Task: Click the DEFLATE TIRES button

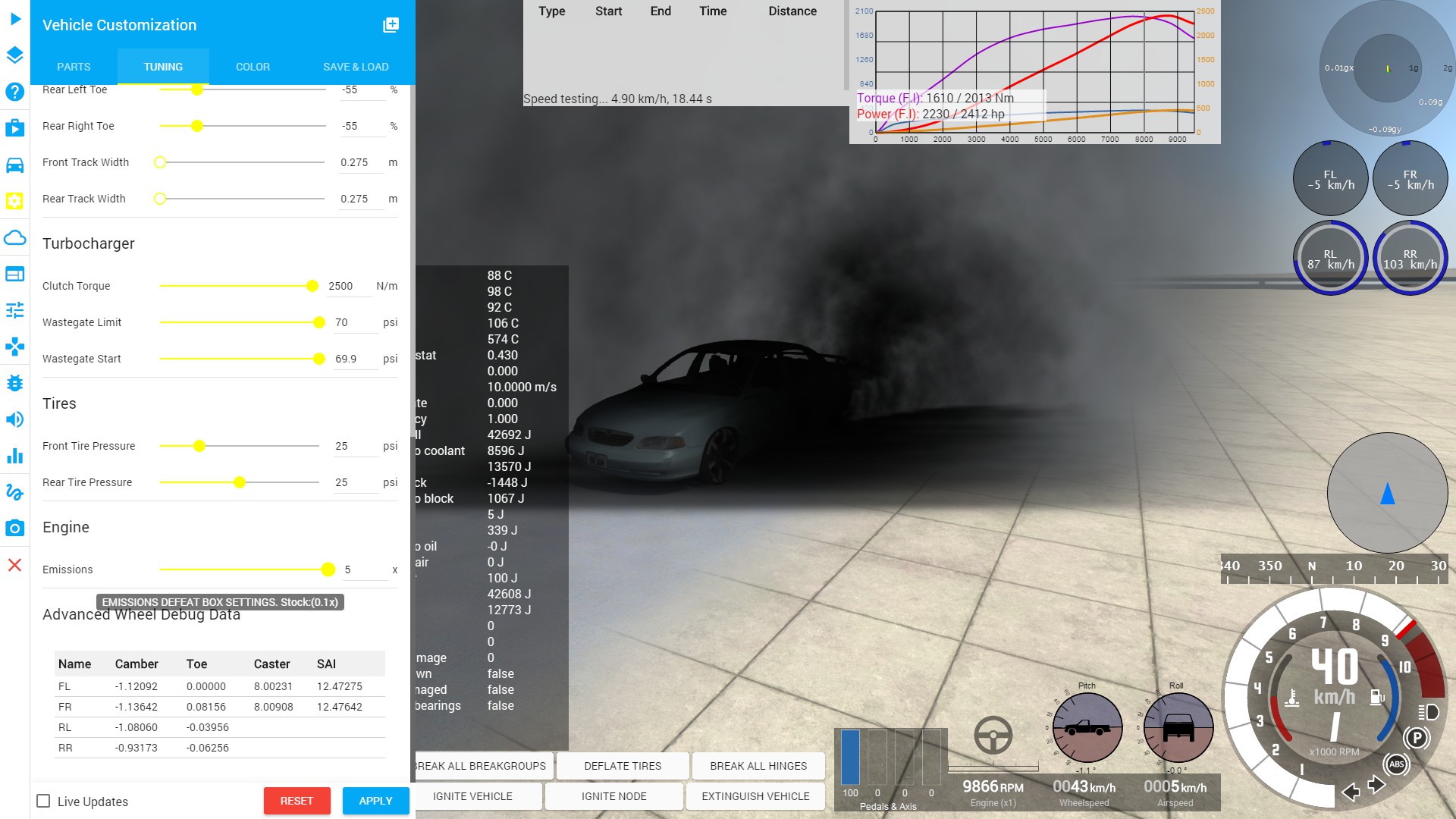Action: tap(623, 766)
